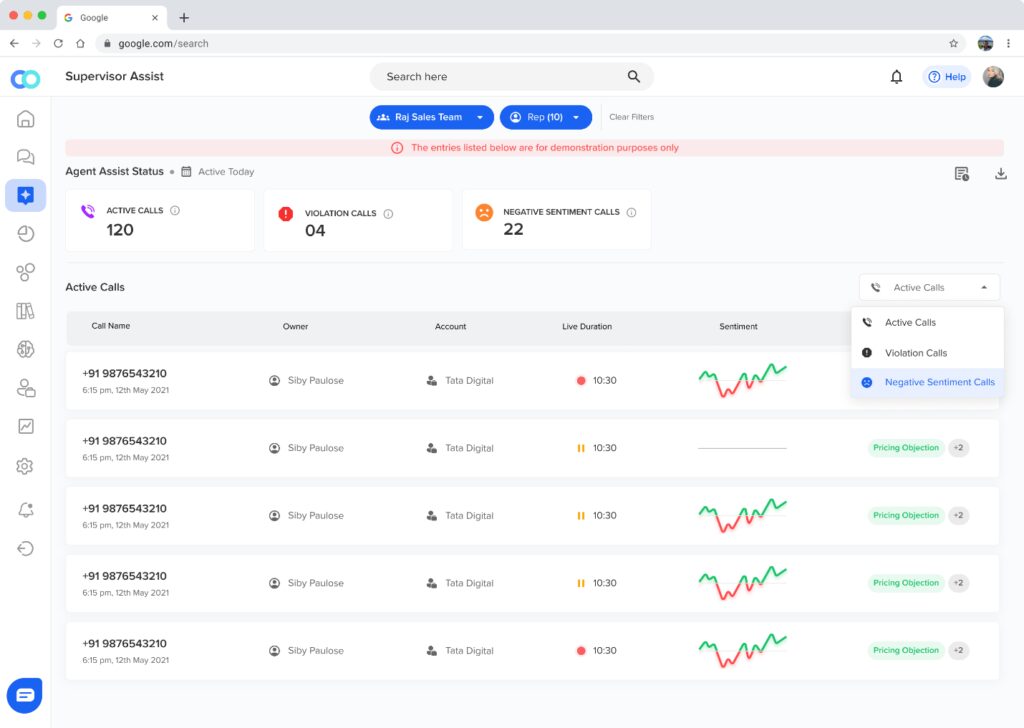Open the scheduled report icon near the download icon

(962, 173)
